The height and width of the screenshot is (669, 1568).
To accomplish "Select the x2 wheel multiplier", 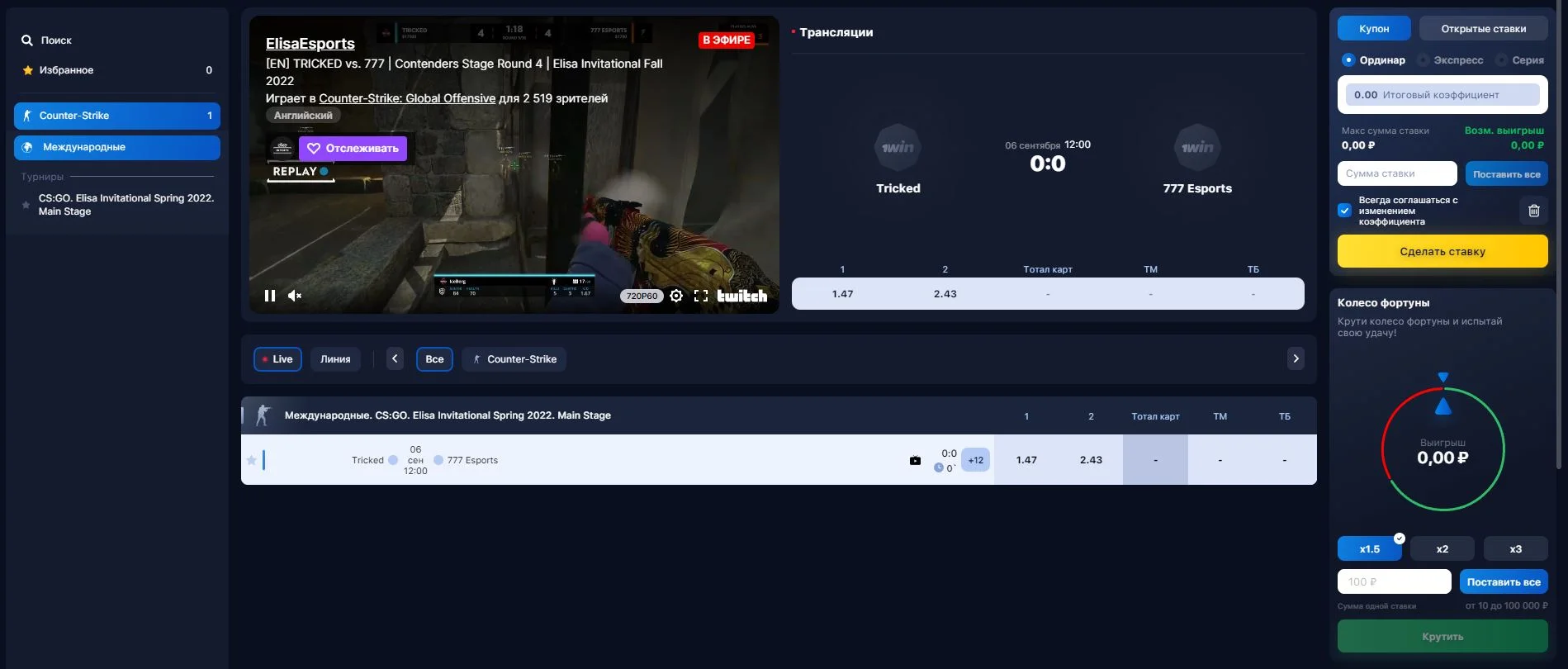I will tap(1442, 549).
